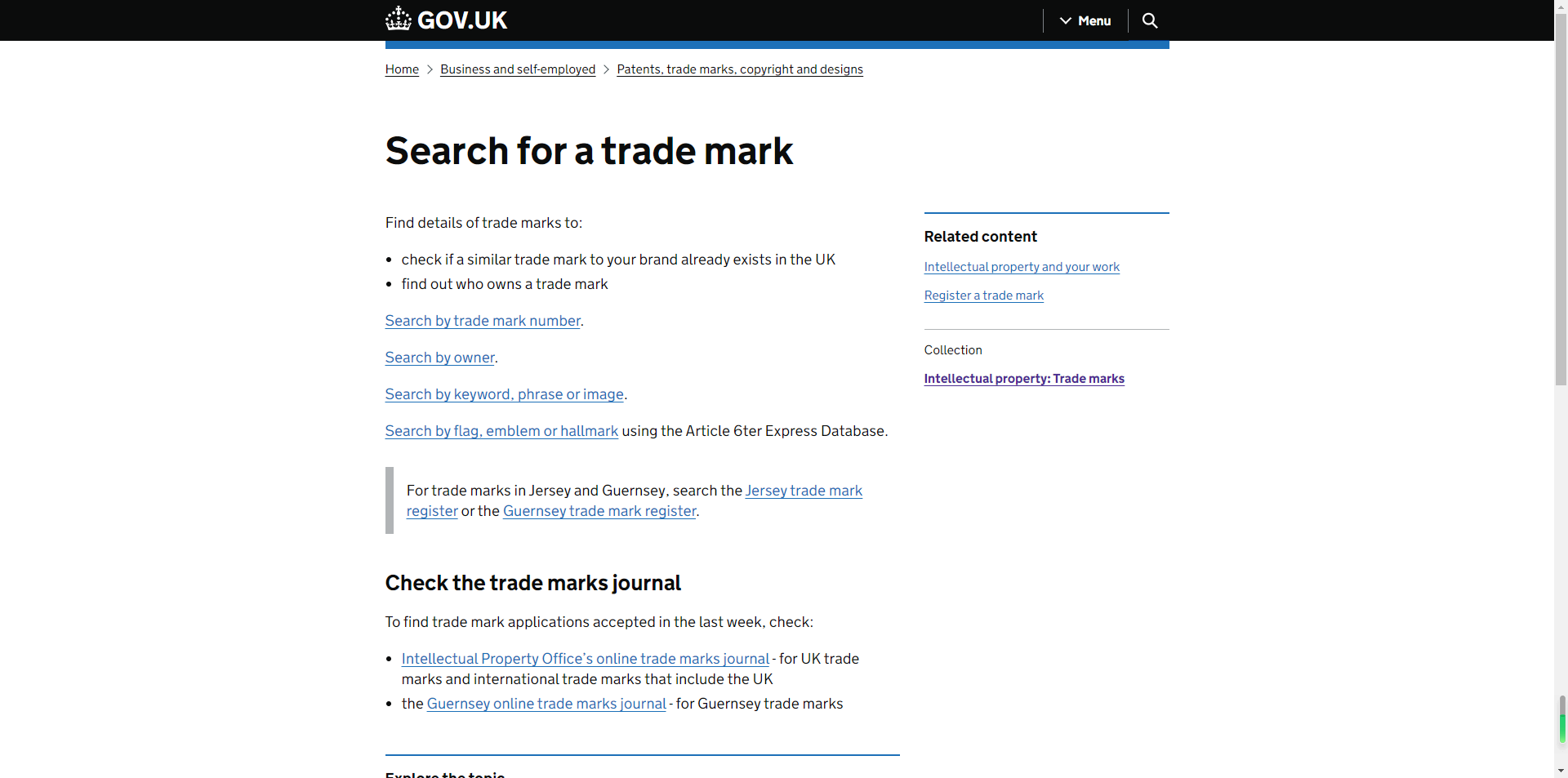The height and width of the screenshot is (778, 1568).
Task: Open Guernsey online trade marks journal link
Action: [x=546, y=704]
